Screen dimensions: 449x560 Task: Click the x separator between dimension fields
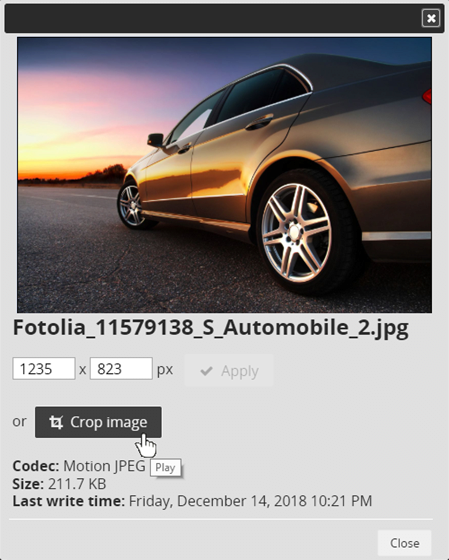[83, 370]
